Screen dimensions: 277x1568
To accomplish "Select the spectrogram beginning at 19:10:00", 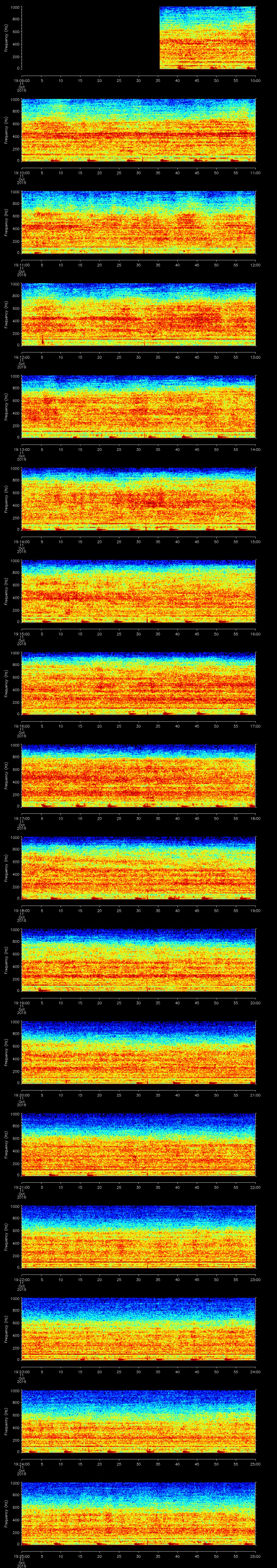I will pyautogui.click(x=139, y=130).
